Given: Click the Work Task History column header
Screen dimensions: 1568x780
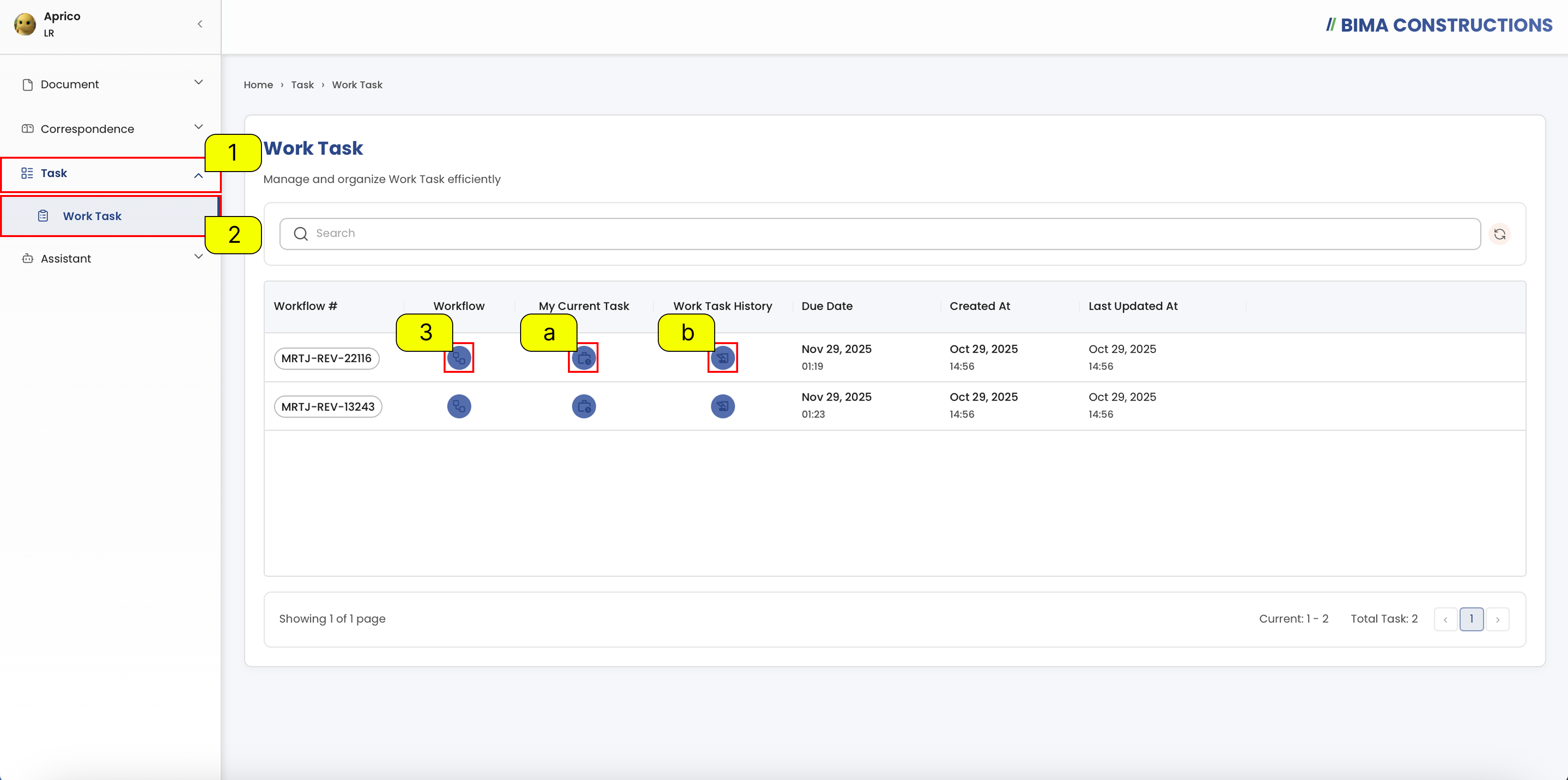Looking at the screenshot, I should tap(722, 306).
